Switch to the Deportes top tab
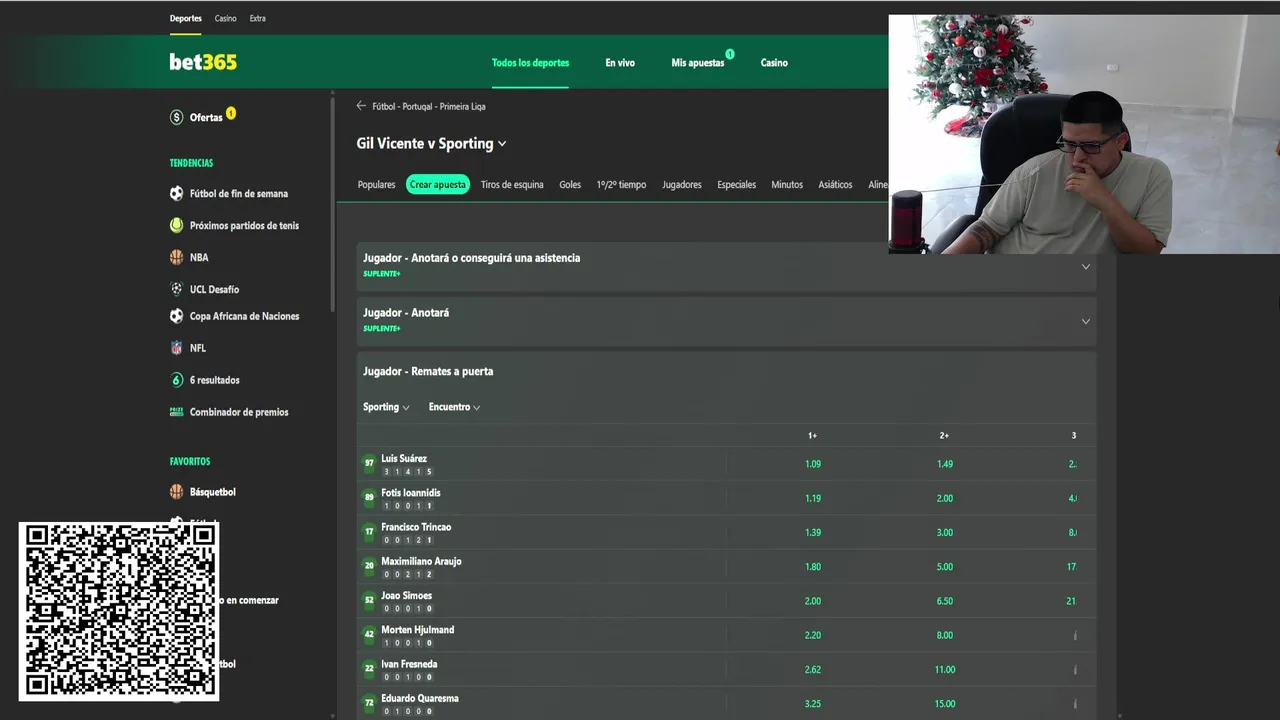The width and height of the screenshot is (1280, 720). (x=186, y=18)
